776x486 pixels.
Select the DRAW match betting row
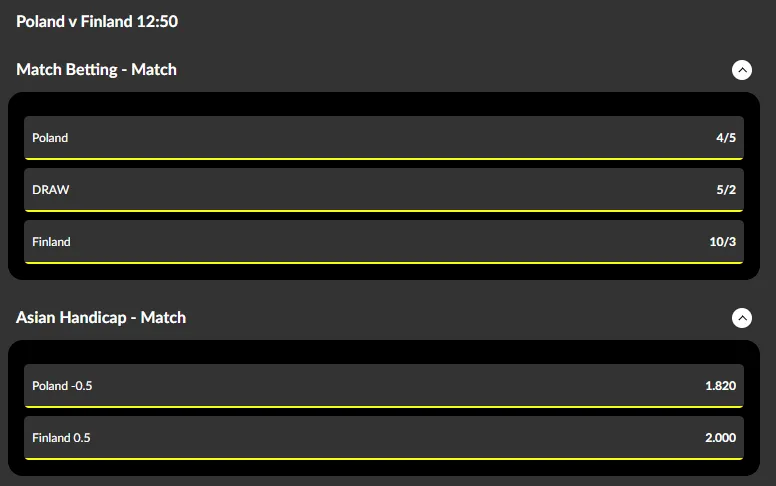pyautogui.click(x=384, y=190)
